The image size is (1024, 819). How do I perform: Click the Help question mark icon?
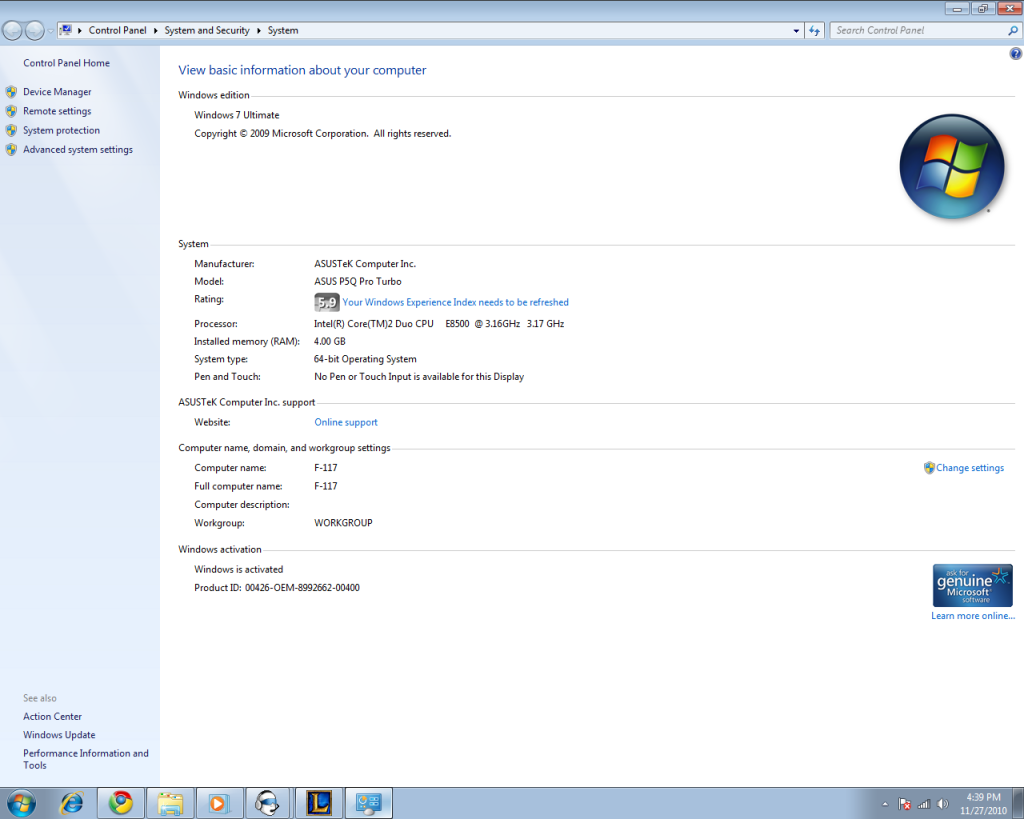[x=1016, y=54]
